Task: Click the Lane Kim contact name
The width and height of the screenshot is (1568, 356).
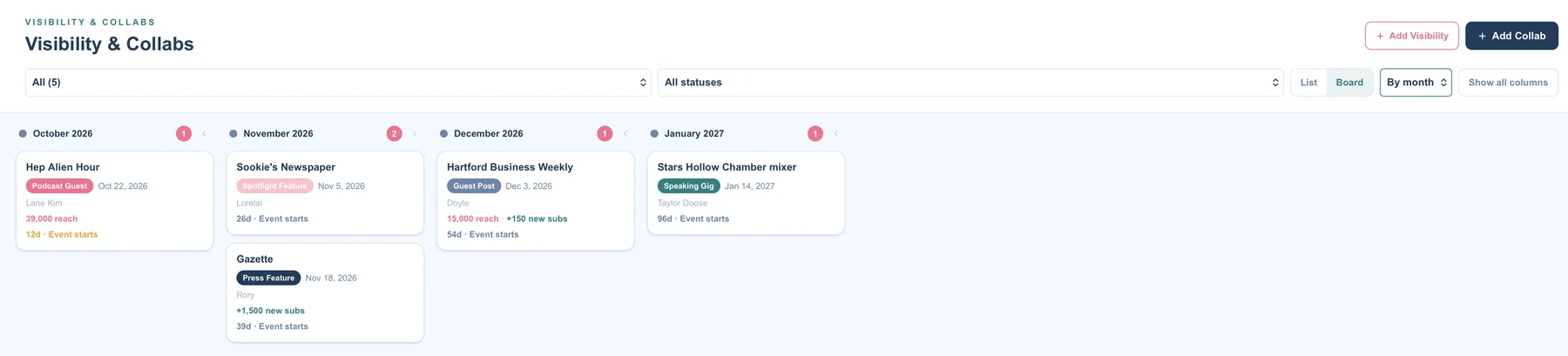Action: (x=44, y=204)
